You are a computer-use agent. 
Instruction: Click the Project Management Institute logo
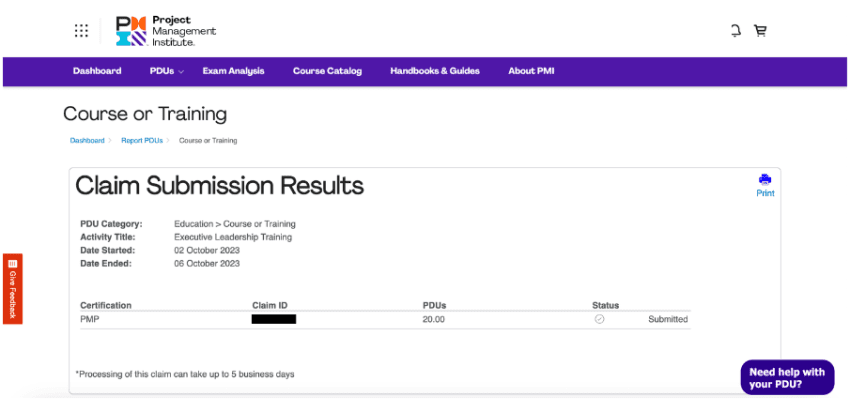[x=165, y=31]
